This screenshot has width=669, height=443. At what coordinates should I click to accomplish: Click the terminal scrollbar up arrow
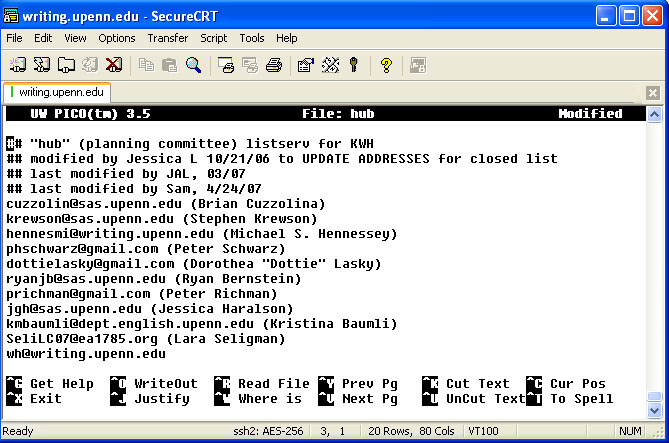coord(654,114)
